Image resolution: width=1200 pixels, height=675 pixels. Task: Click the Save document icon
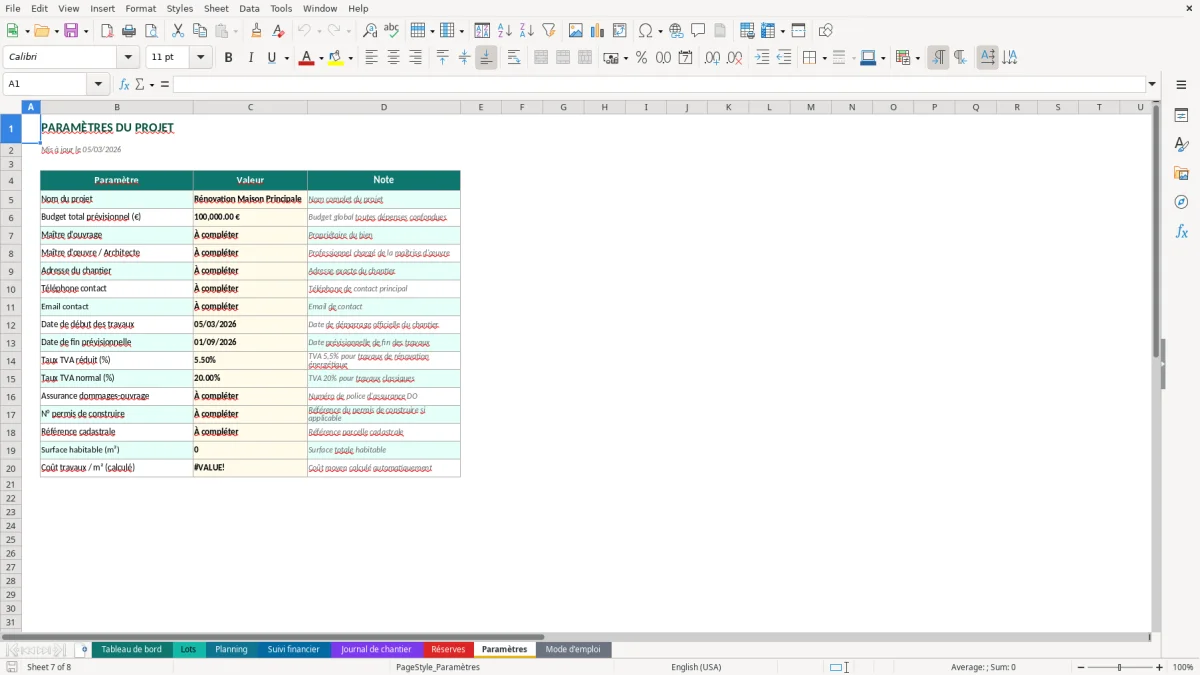point(71,31)
